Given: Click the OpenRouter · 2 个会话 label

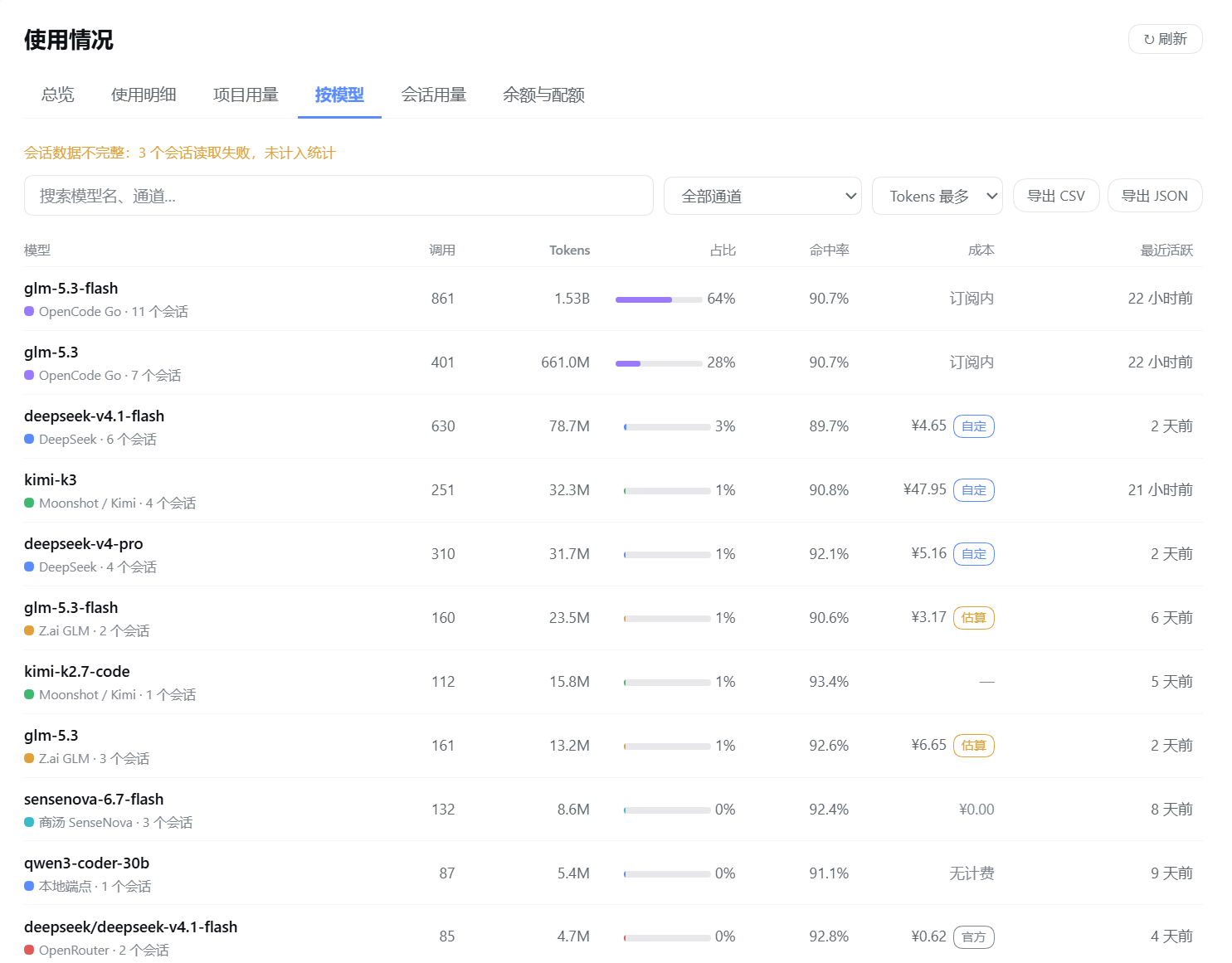Looking at the screenshot, I should point(104,951).
